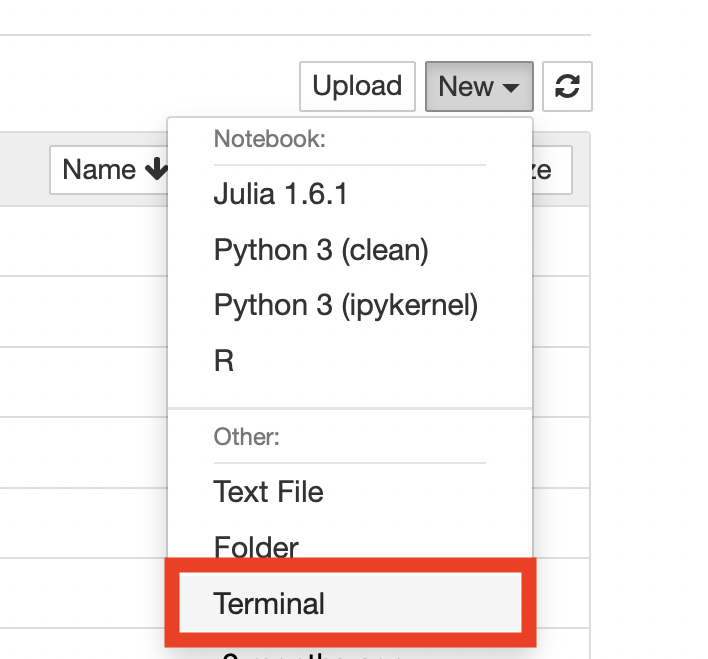Create a new Text File
This screenshot has height=659, width=708.
(268, 492)
